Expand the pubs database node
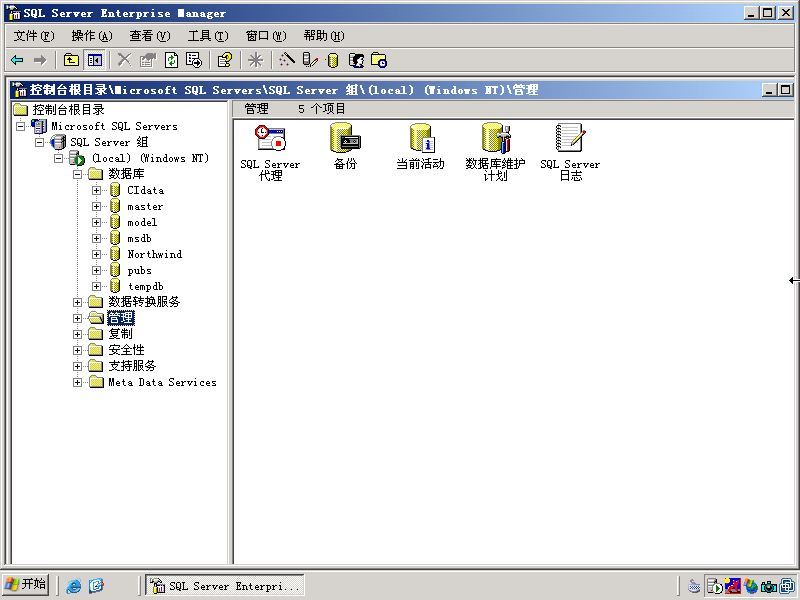800x600 pixels. point(96,270)
